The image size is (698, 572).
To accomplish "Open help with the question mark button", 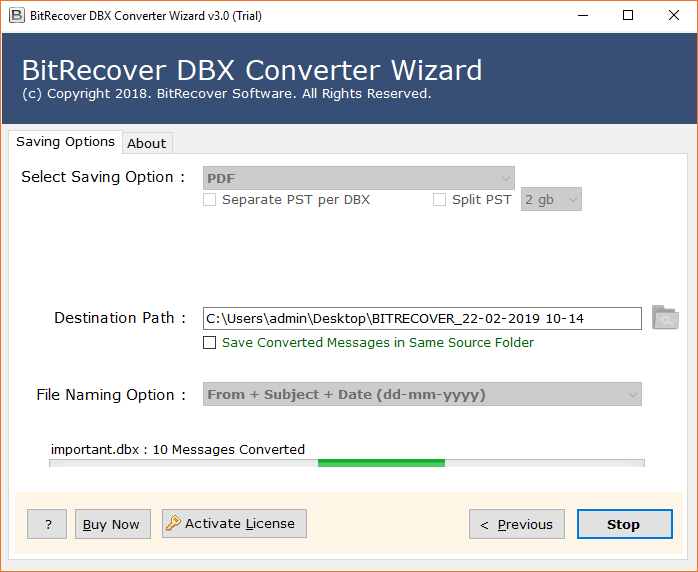I will [x=47, y=524].
